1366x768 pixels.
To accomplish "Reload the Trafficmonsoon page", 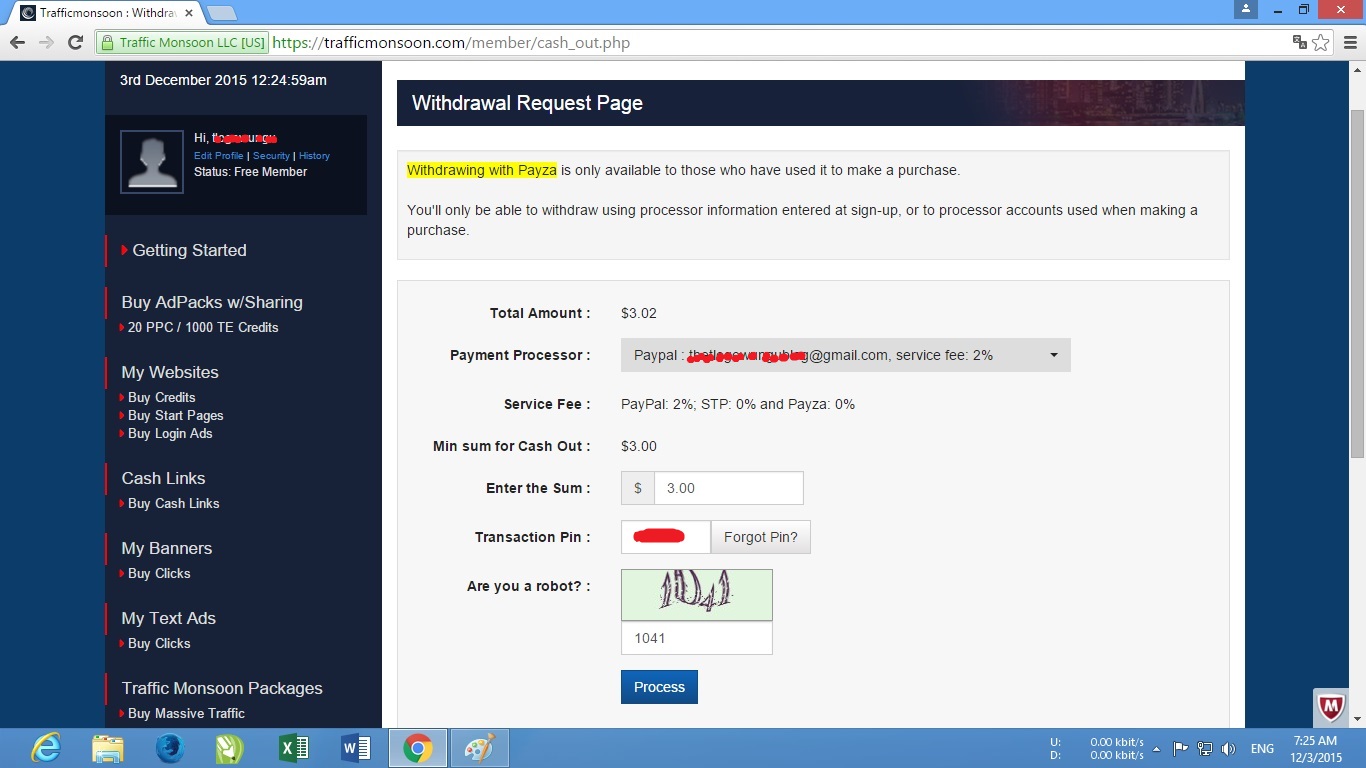I will tap(75, 42).
